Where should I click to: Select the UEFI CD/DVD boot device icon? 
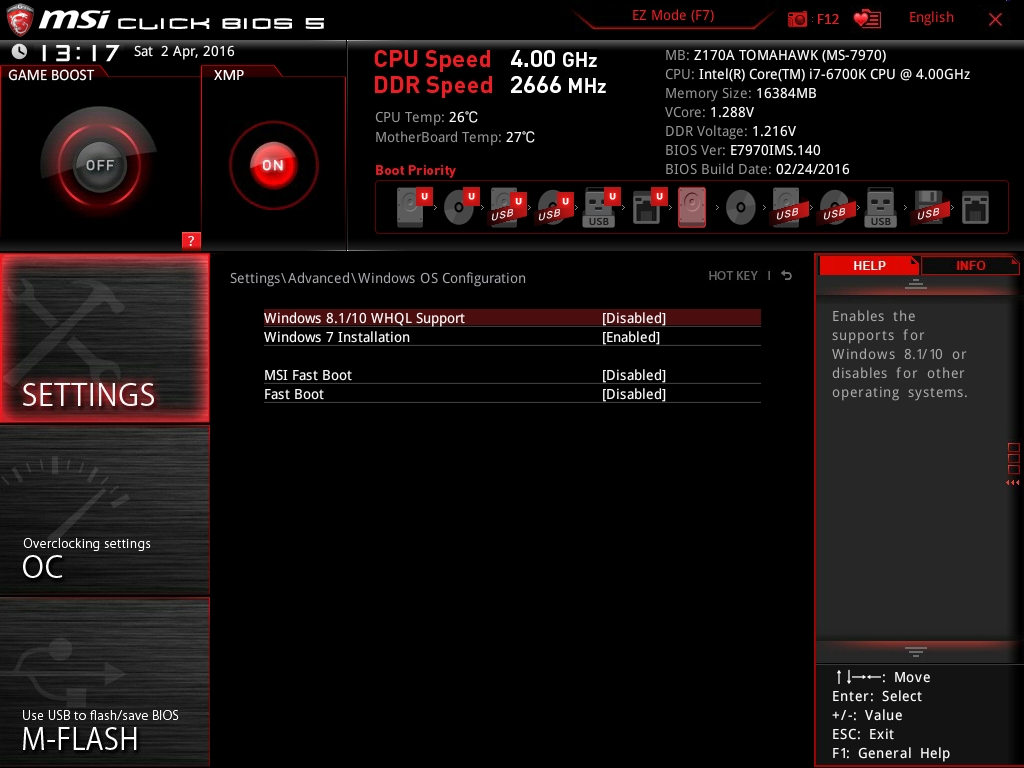[x=461, y=207]
